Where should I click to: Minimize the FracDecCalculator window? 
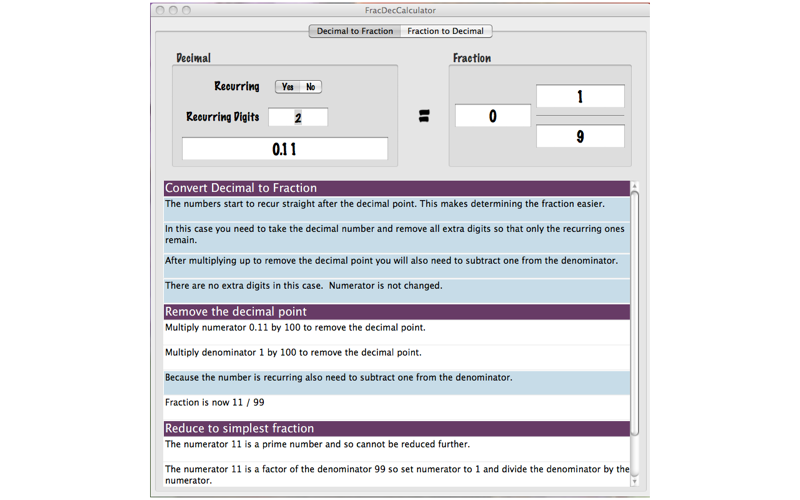173,10
